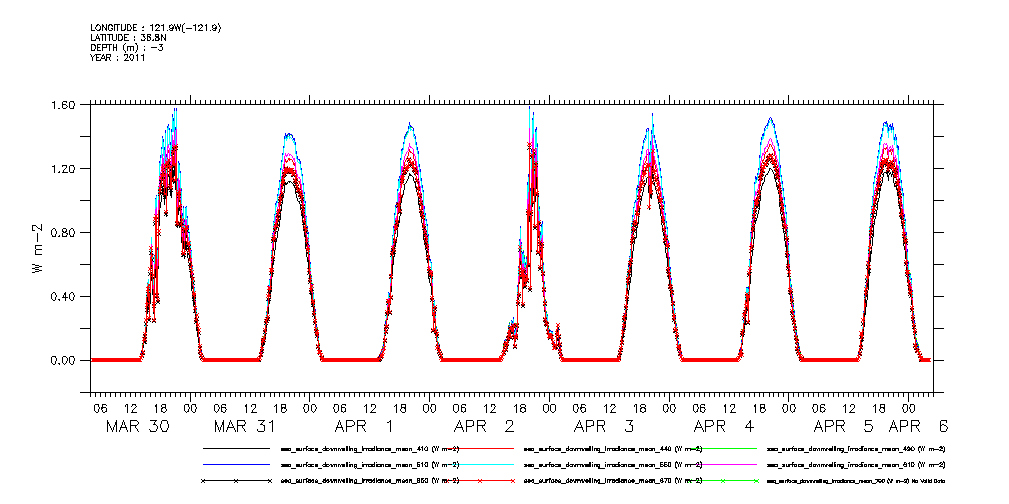Viewport: 1009px width, 504px height.
Task: Click the red x-marked legend line sample
Action: pyautogui.click(x=479, y=481)
